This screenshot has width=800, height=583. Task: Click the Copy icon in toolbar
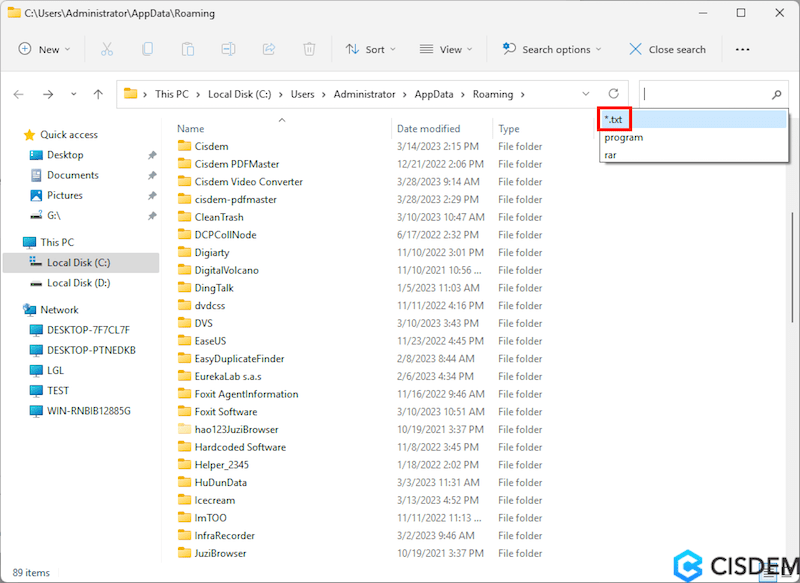click(147, 49)
